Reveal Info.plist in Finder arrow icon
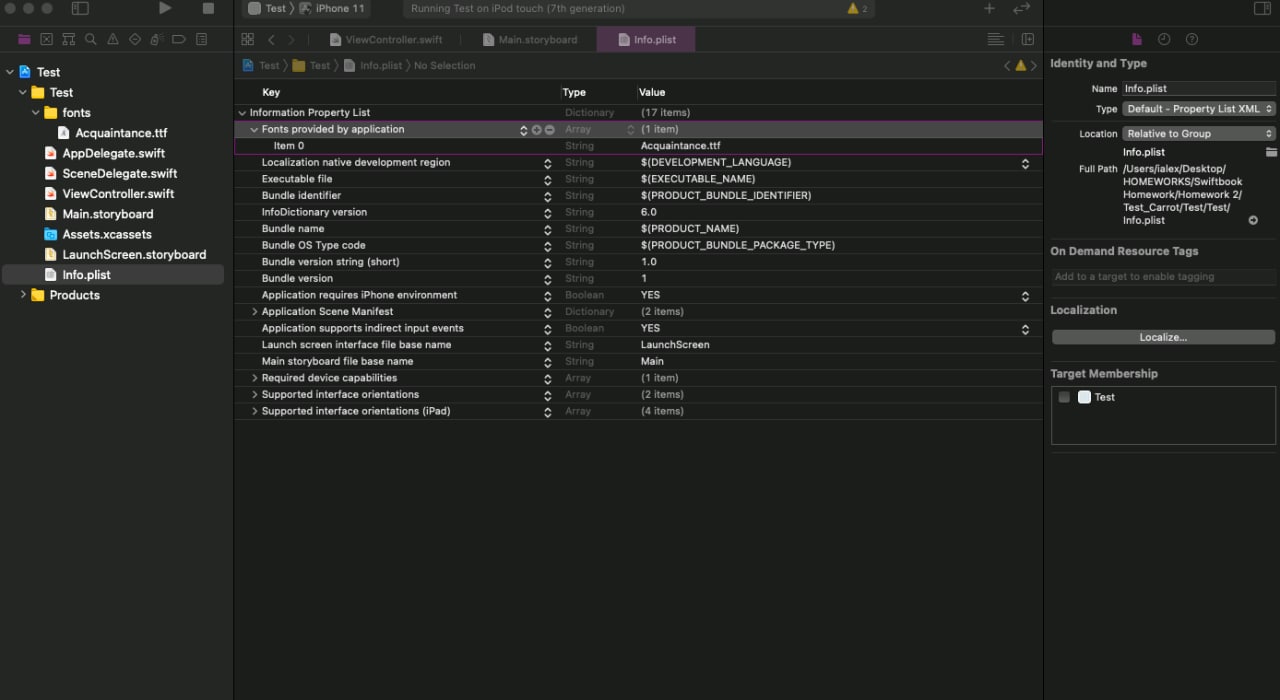 (x=1253, y=220)
